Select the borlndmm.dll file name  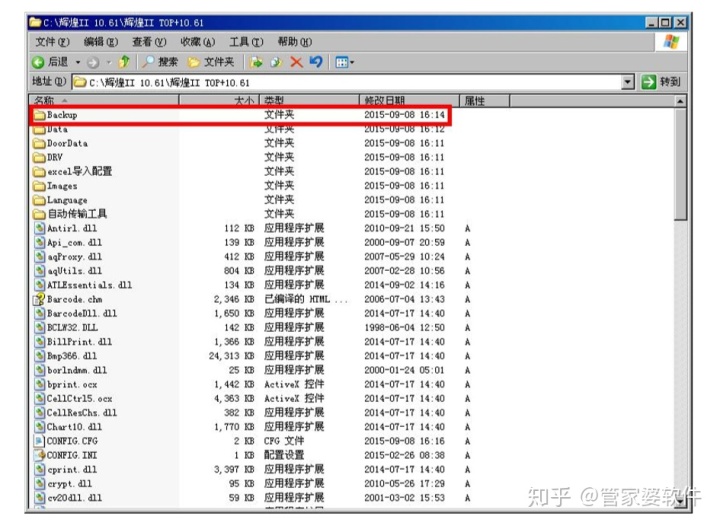(77, 370)
